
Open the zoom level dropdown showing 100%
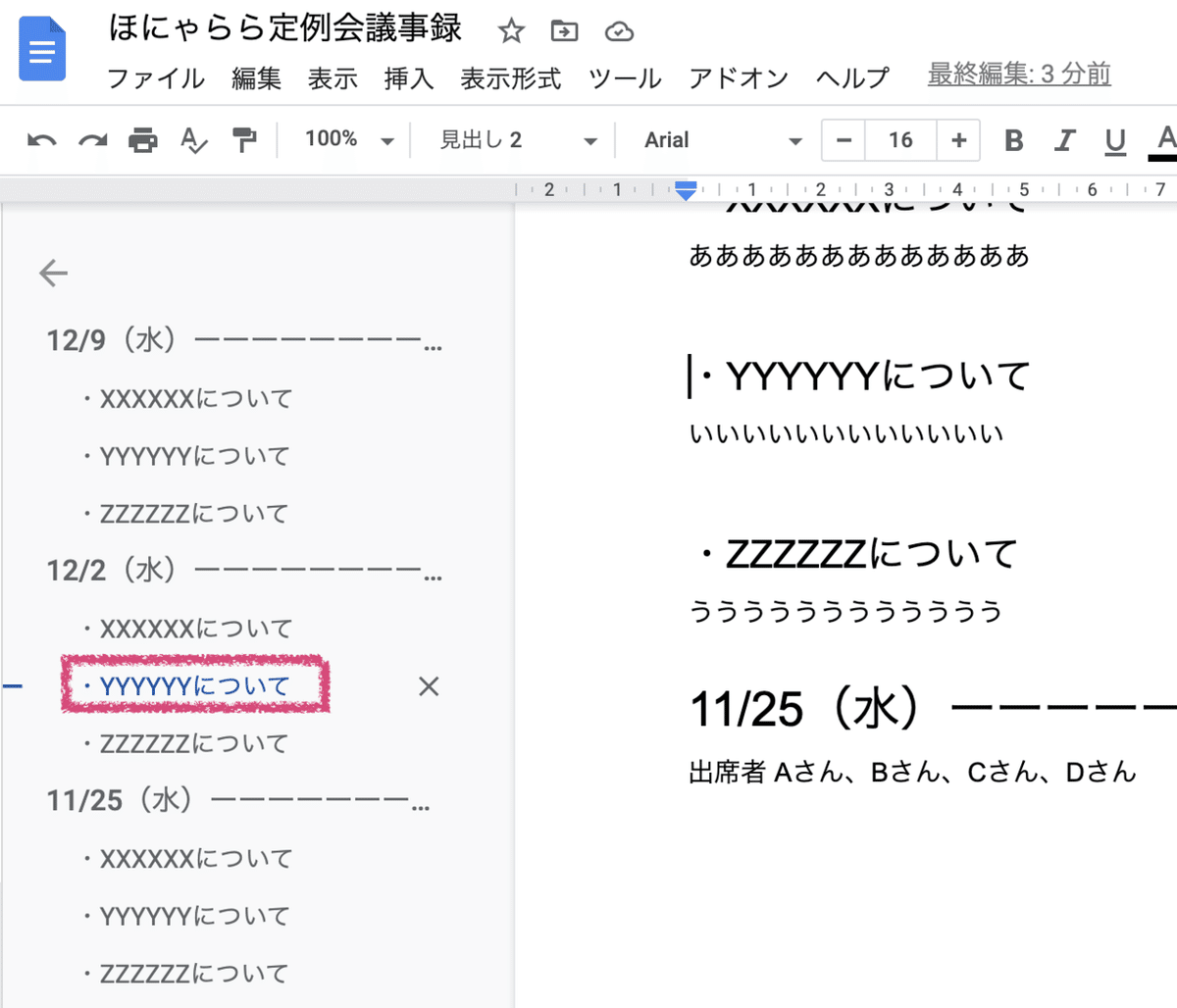[x=348, y=139]
